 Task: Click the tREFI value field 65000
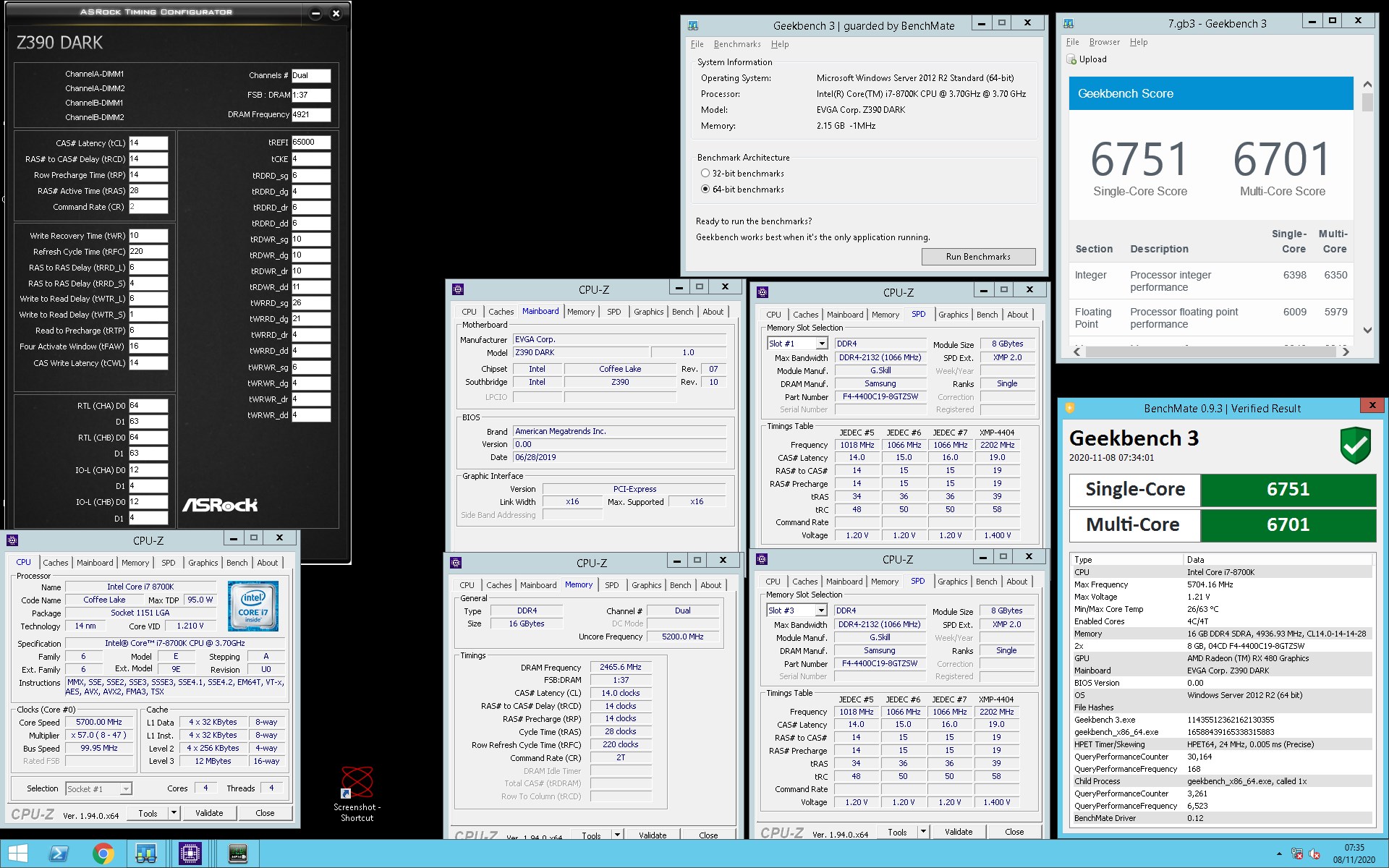[x=311, y=142]
